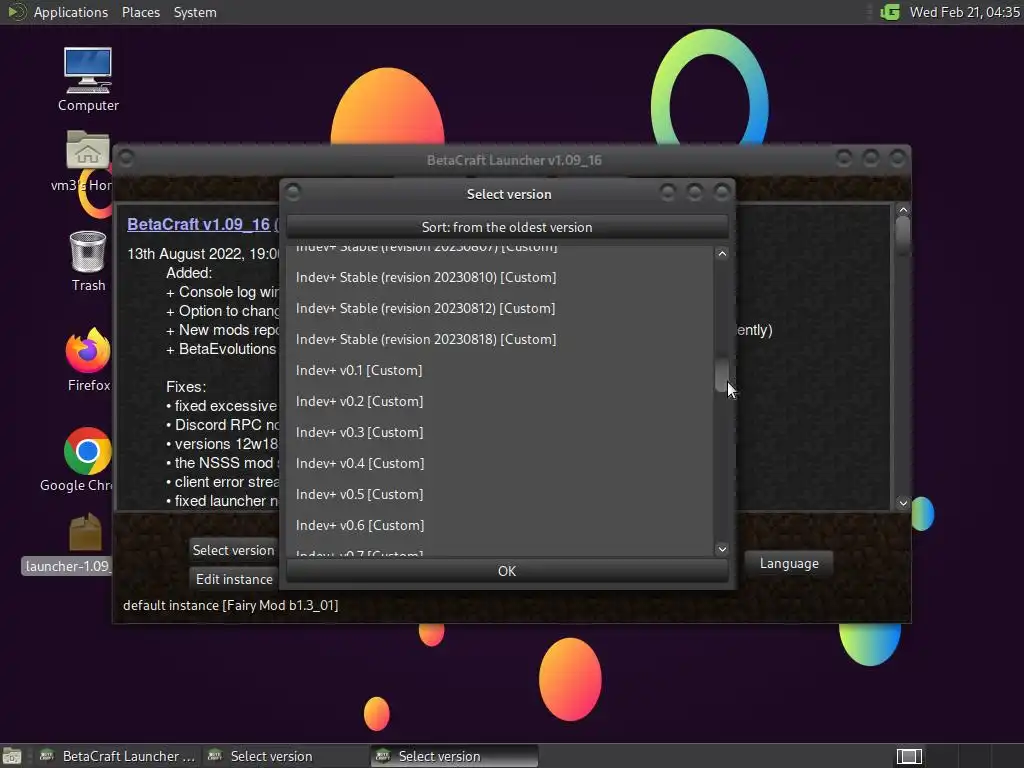Open the Places menu

click(x=140, y=12)
